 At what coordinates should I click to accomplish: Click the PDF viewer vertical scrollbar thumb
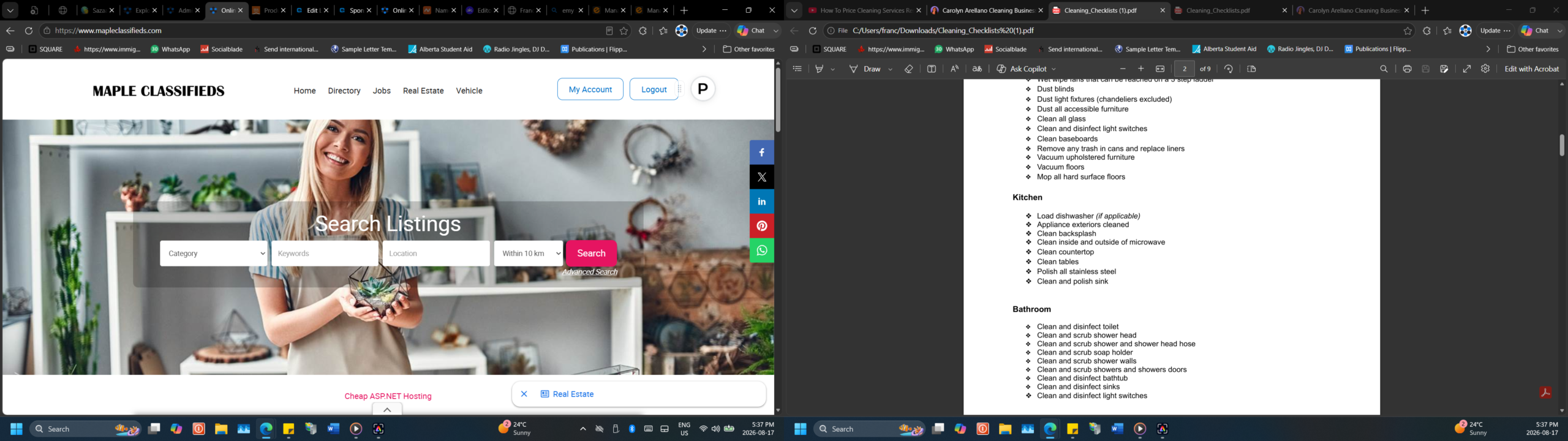point(1562,145)
